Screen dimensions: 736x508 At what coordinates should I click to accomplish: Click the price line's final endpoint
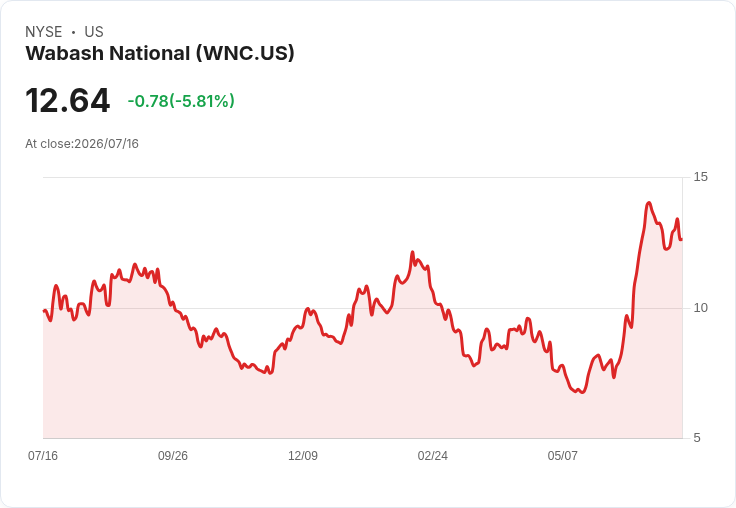click(x=682, y=239)
